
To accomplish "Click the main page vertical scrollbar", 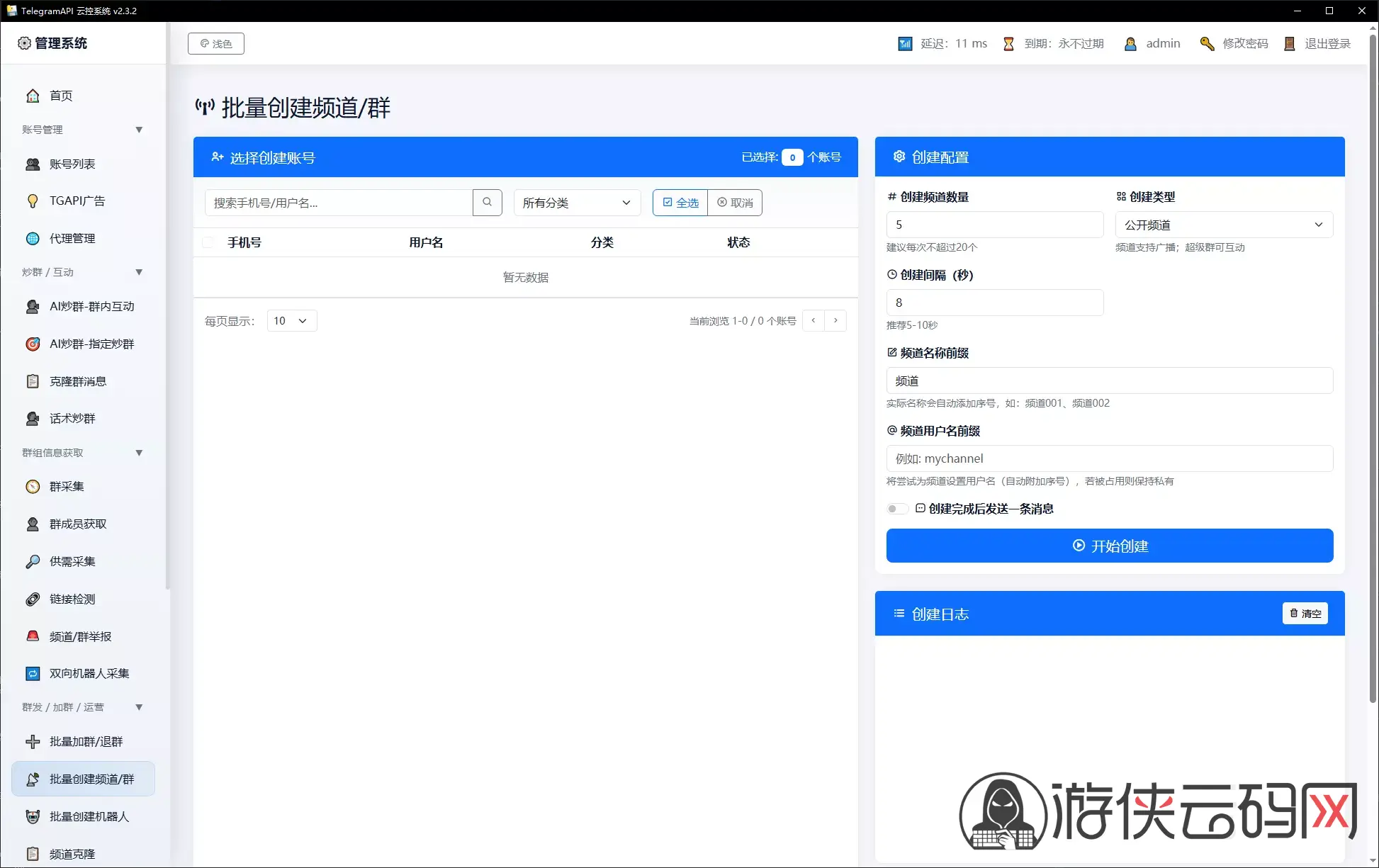I will click(1373, 368).
